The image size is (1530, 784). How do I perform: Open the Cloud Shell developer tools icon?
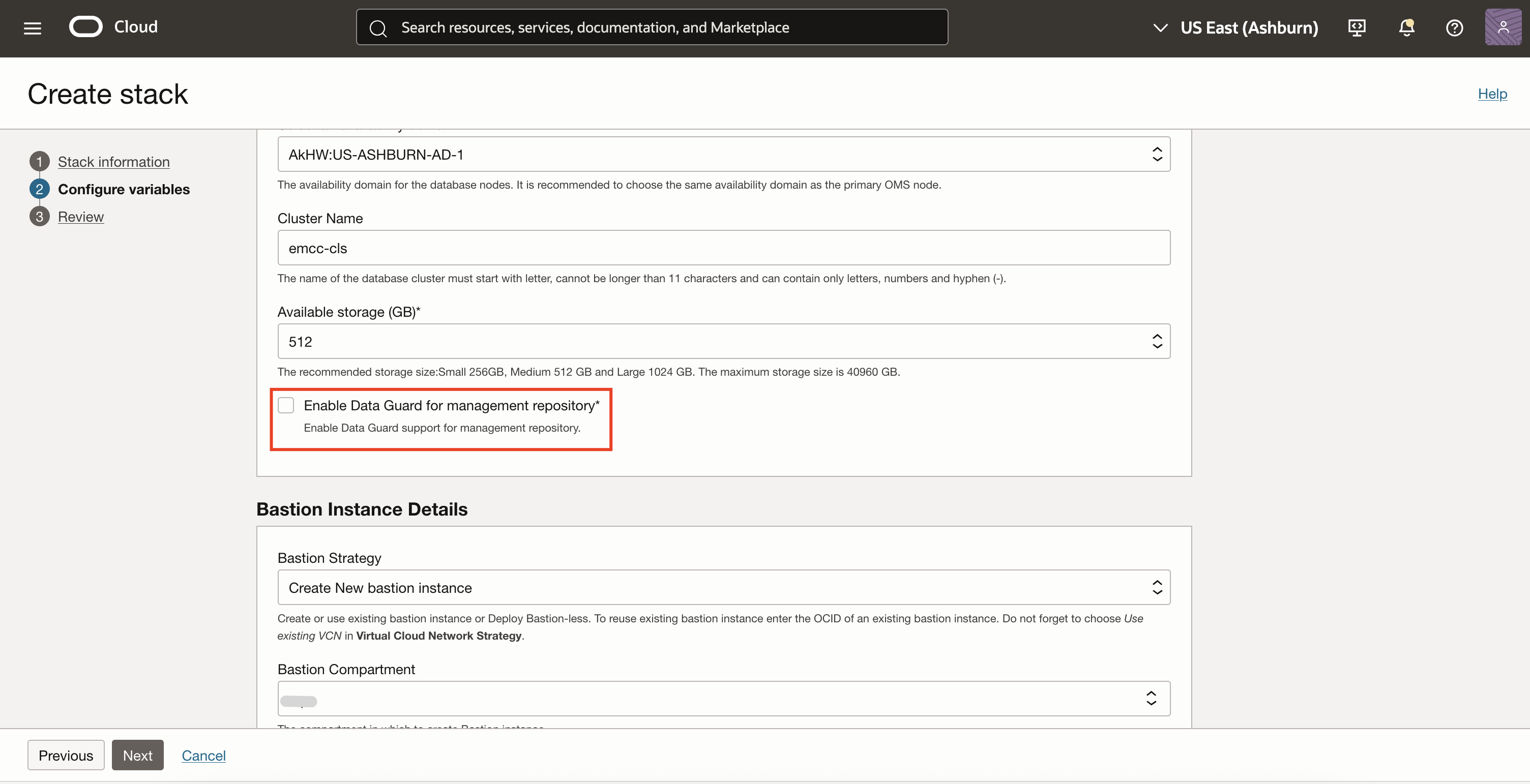1357,28
